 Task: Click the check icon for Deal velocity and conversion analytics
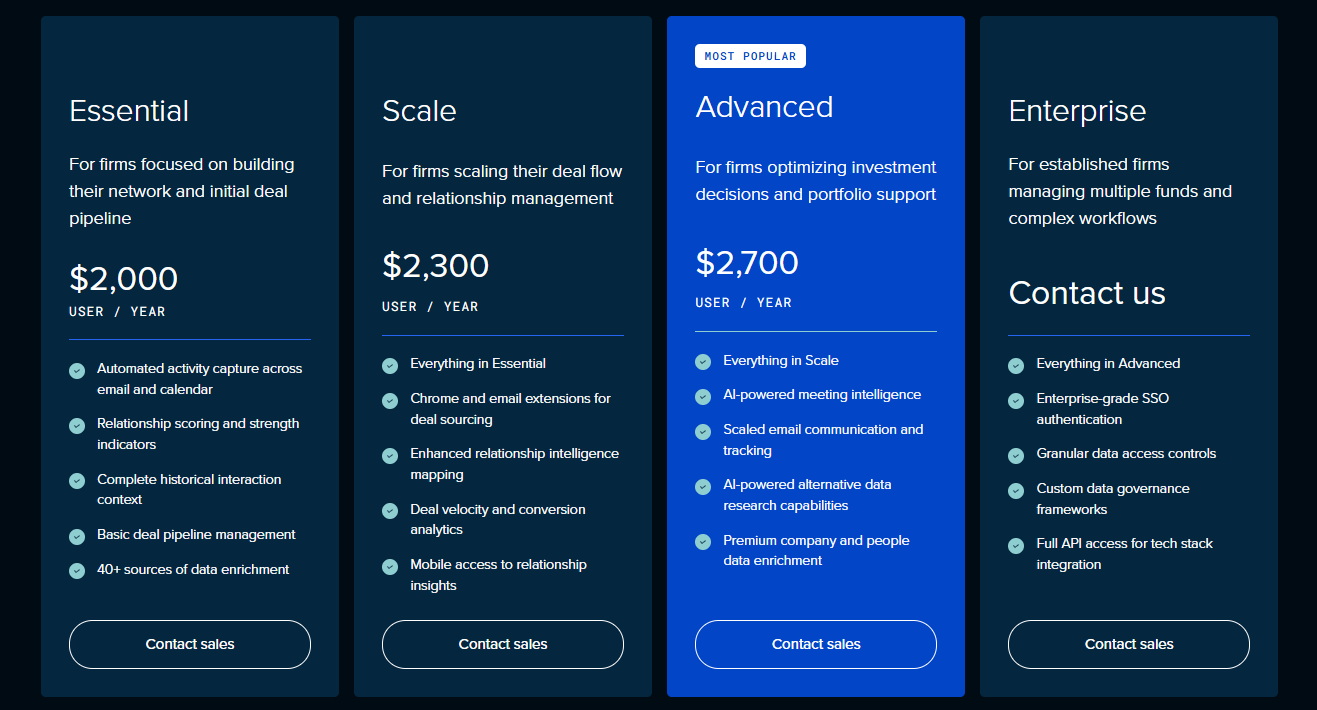coord(390,511)
